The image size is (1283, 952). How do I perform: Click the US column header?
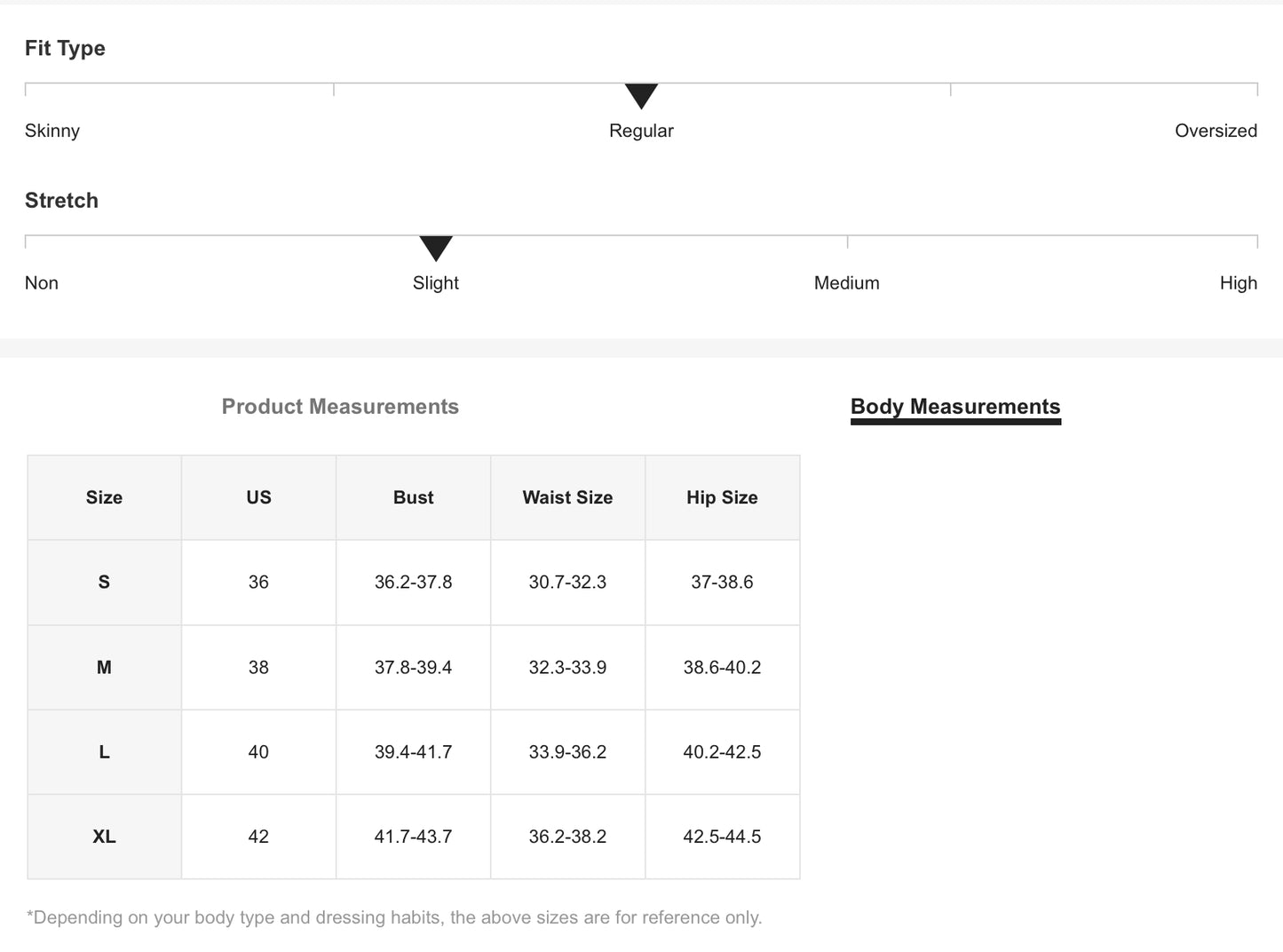pyautogui.click(x=258, y=497)
